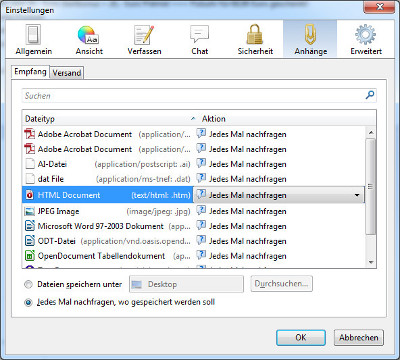
Task: Click the search magnifier icon
Action: pos(370,95)
